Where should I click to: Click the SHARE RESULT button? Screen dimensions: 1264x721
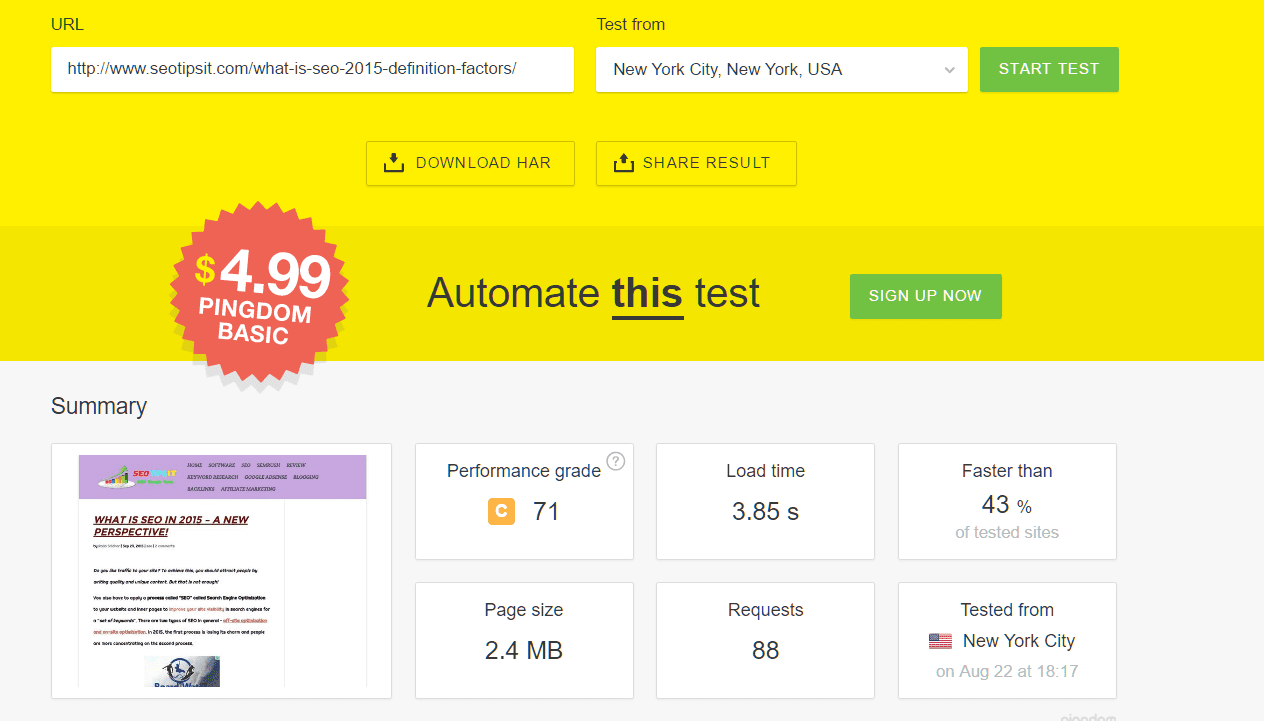[696, 162]
